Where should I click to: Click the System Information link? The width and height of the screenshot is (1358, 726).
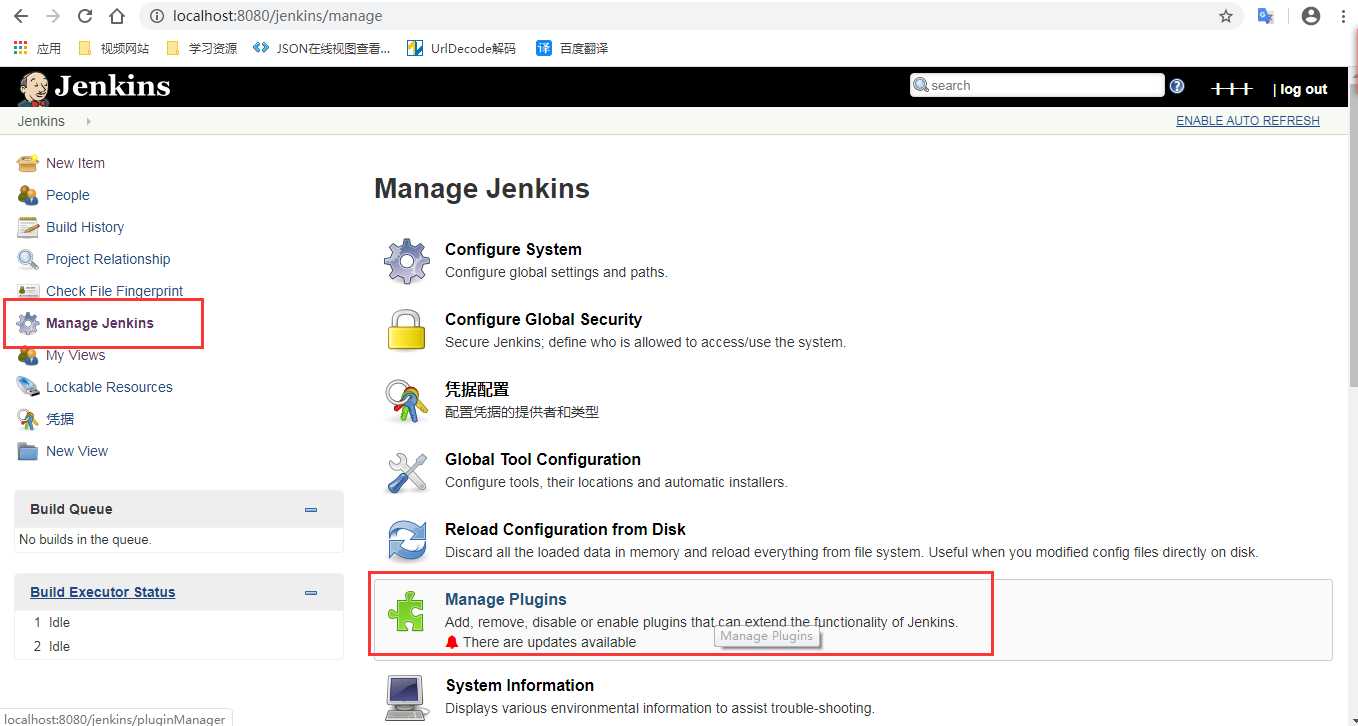pyautogui.click(x=519, y=685)
